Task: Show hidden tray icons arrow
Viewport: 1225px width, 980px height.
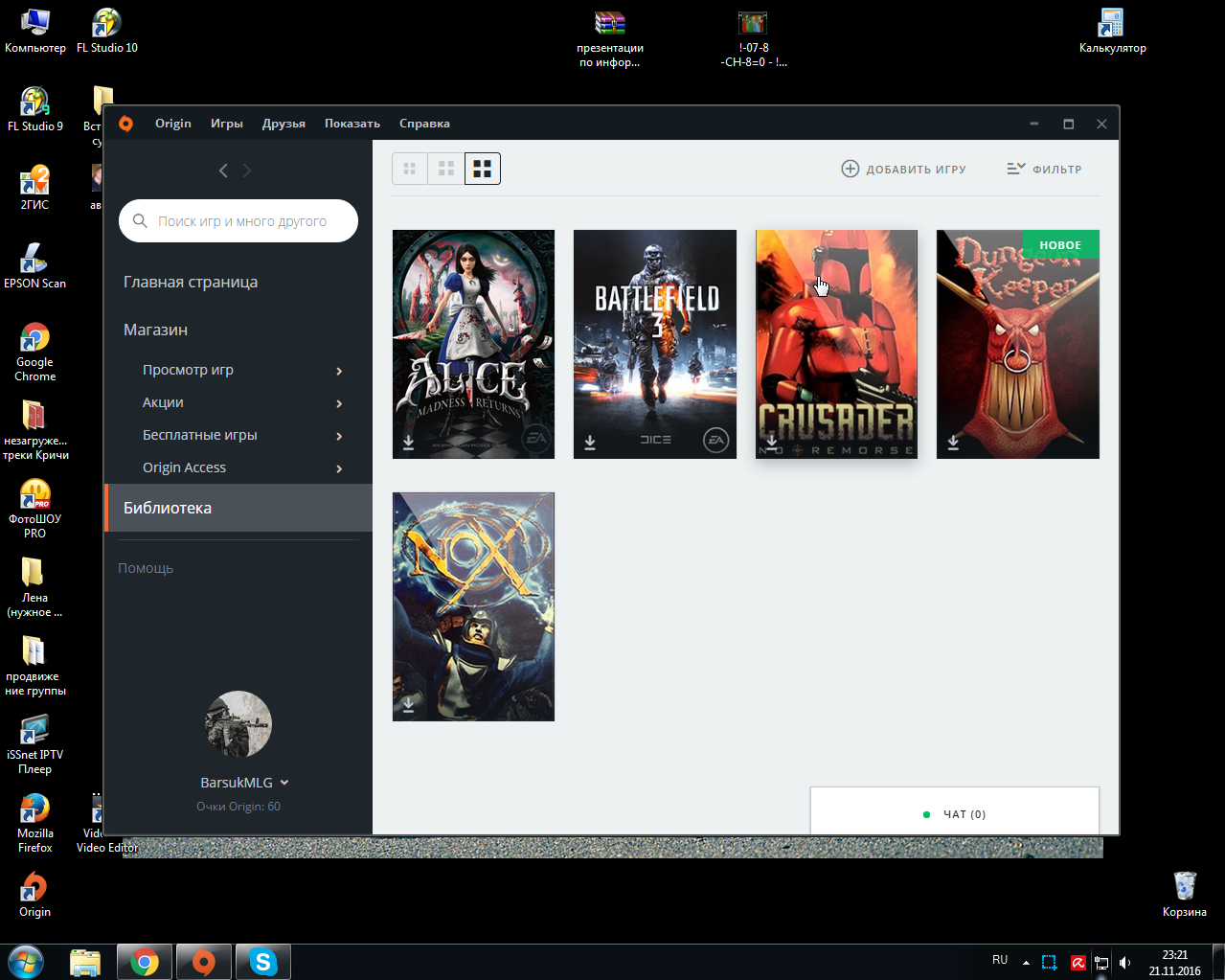Action: click(1026, 962)
